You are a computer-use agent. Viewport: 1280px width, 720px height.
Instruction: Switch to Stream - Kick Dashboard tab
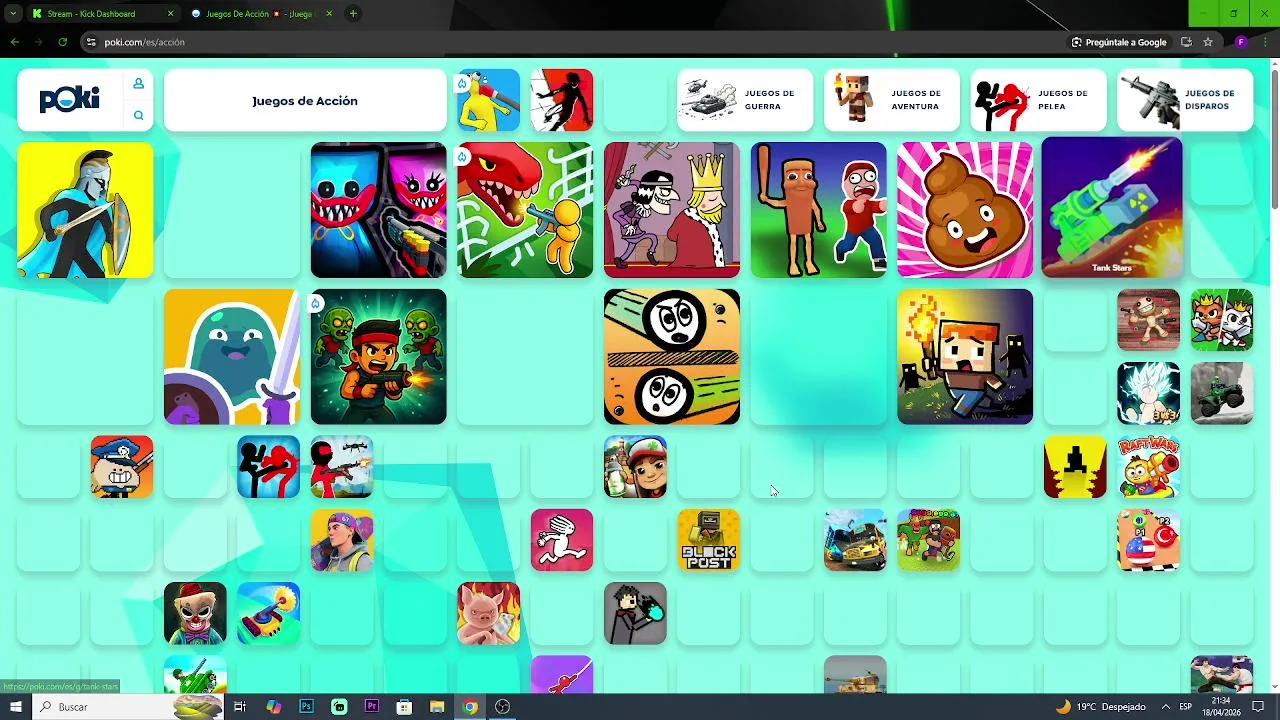(103, 14)
